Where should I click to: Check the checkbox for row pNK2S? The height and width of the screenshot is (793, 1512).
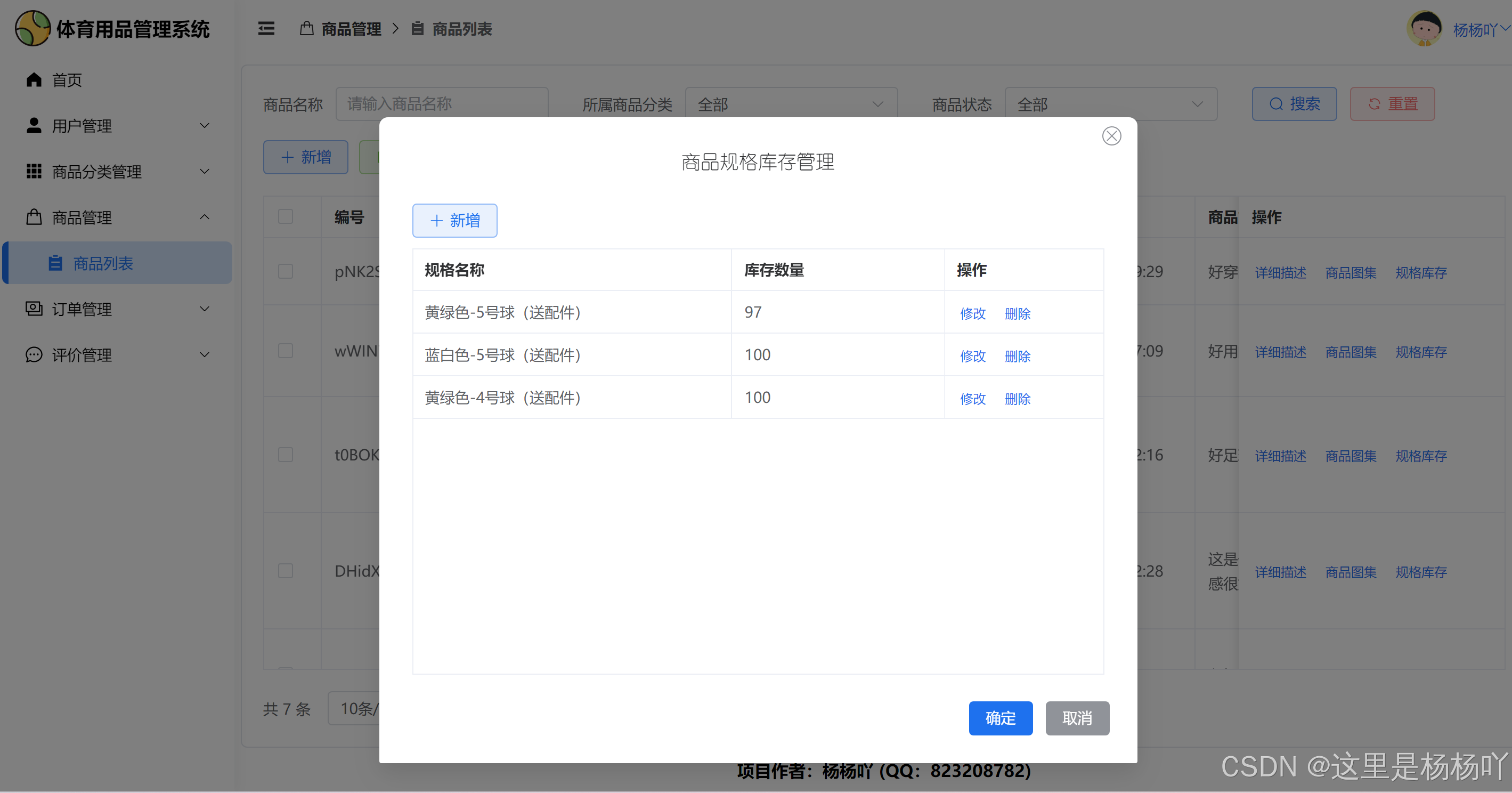coord(285,271)
